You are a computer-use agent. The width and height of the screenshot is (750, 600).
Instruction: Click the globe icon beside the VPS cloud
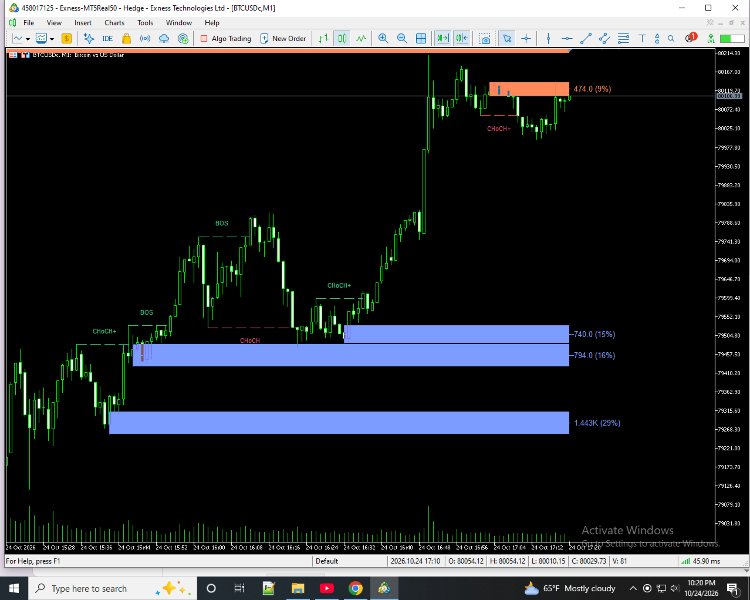pos(183,39)
